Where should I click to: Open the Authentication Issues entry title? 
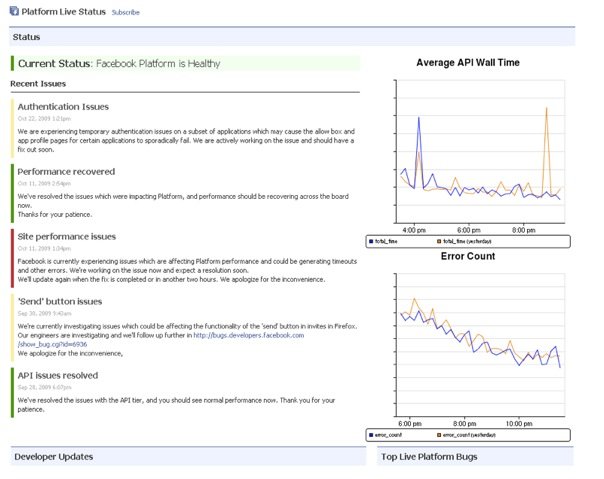coord(63,107)
